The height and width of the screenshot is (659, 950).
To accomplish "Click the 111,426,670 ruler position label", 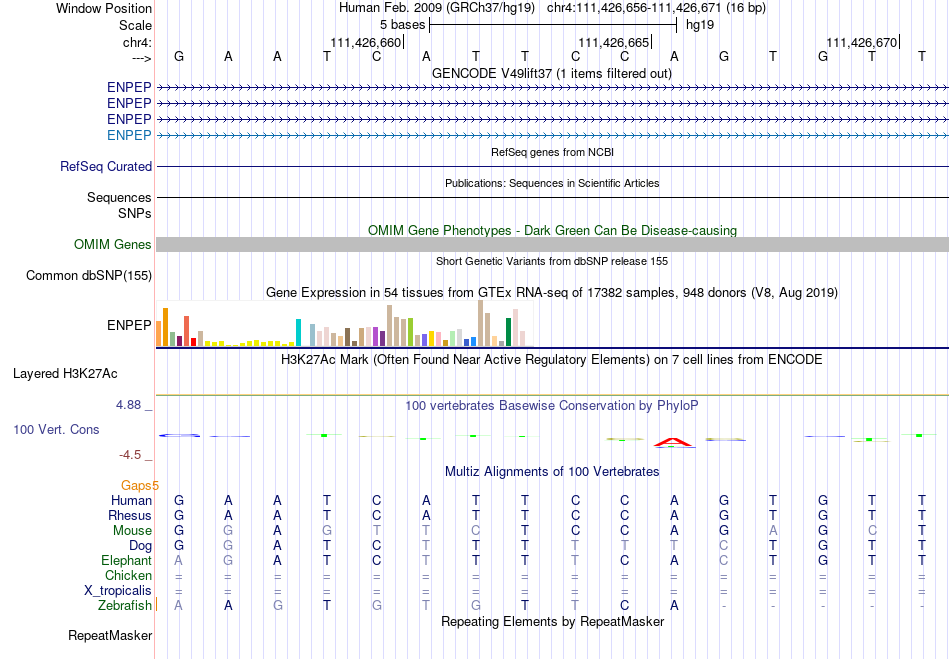I will (862, 42).
